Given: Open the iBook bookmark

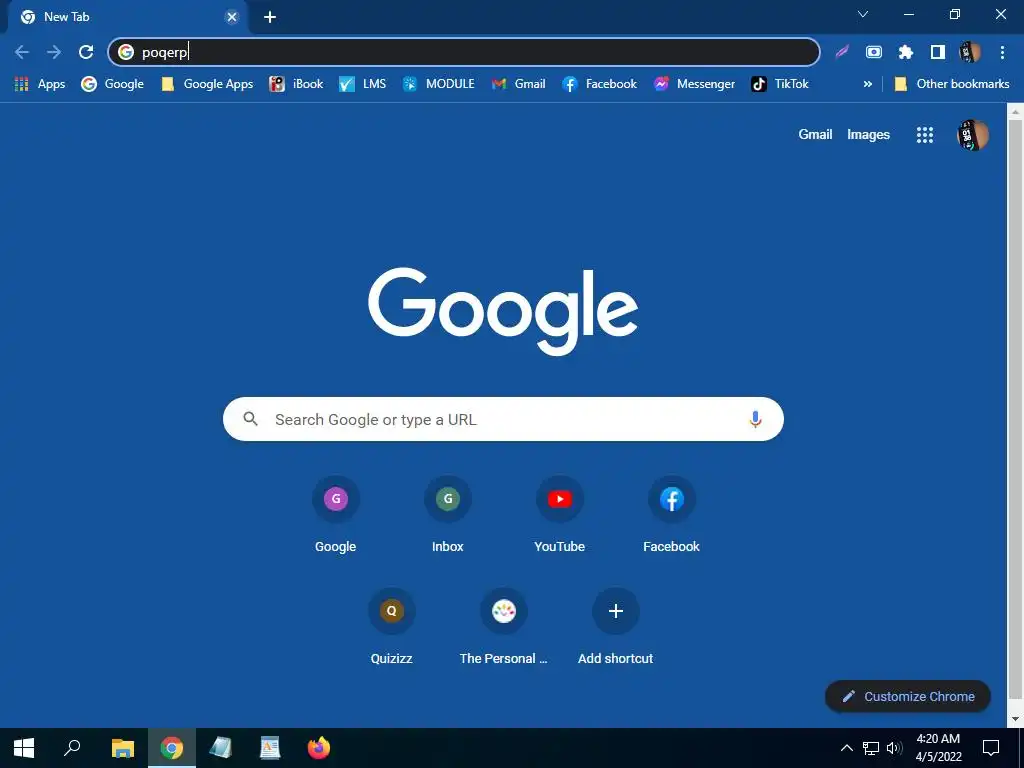Looking at the screenshot, I should pos(296,84).
